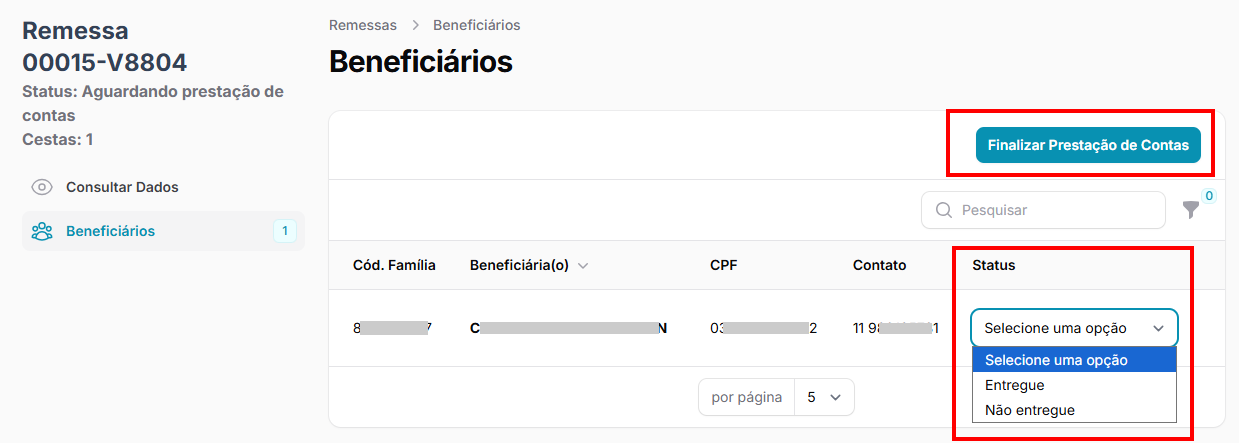Click Finalizar Prestação de Contas button
This screenshot has width=1239, height=443.
[x=1088, y=145]
